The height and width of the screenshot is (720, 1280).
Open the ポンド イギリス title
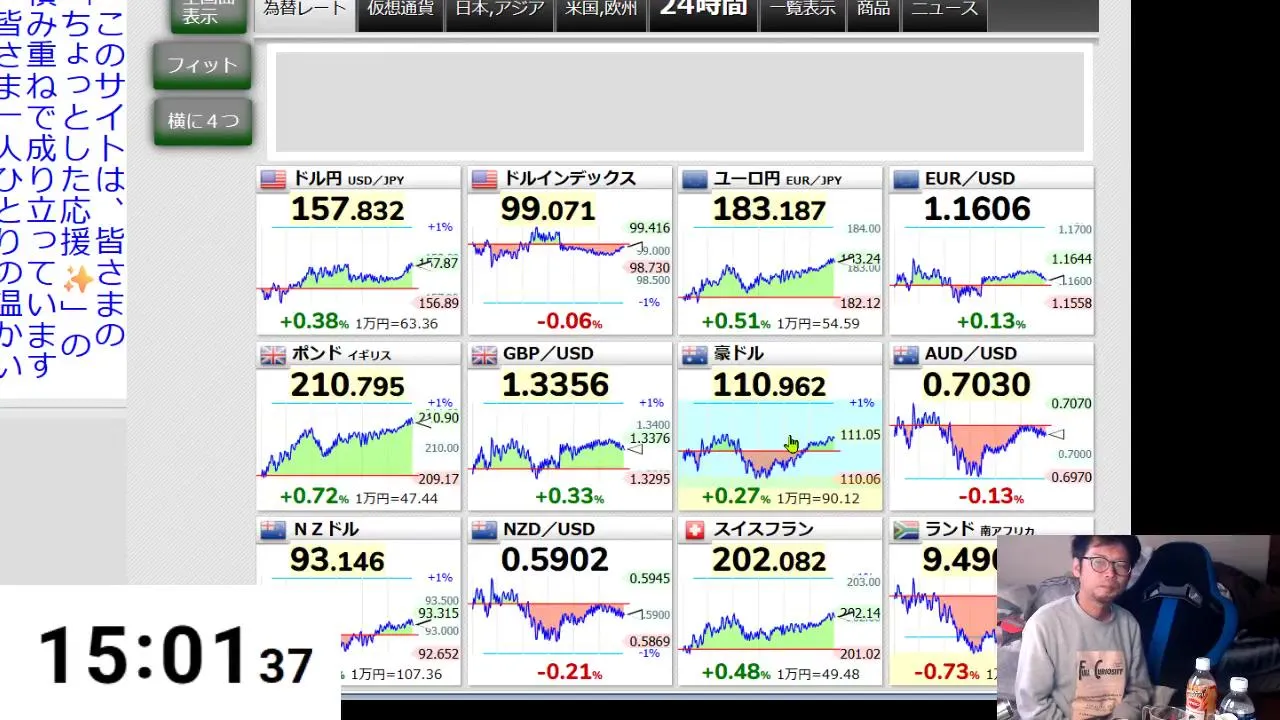[x=341, y=354]
